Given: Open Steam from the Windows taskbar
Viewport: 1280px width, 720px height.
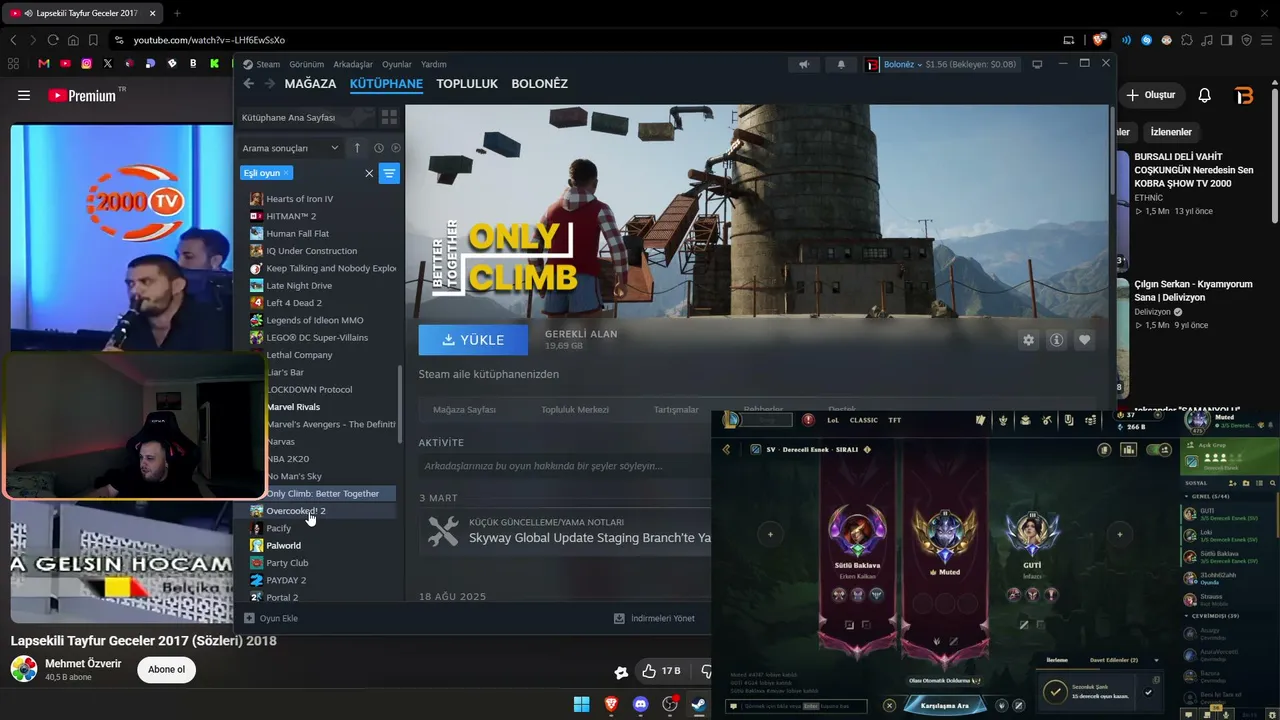Looking at the screenshot, I should [x=699, y=704].
